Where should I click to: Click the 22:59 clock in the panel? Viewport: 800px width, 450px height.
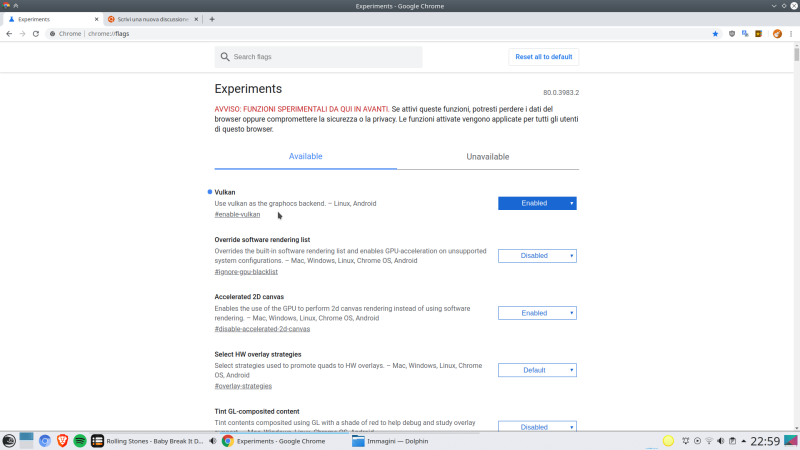[764, 441]
